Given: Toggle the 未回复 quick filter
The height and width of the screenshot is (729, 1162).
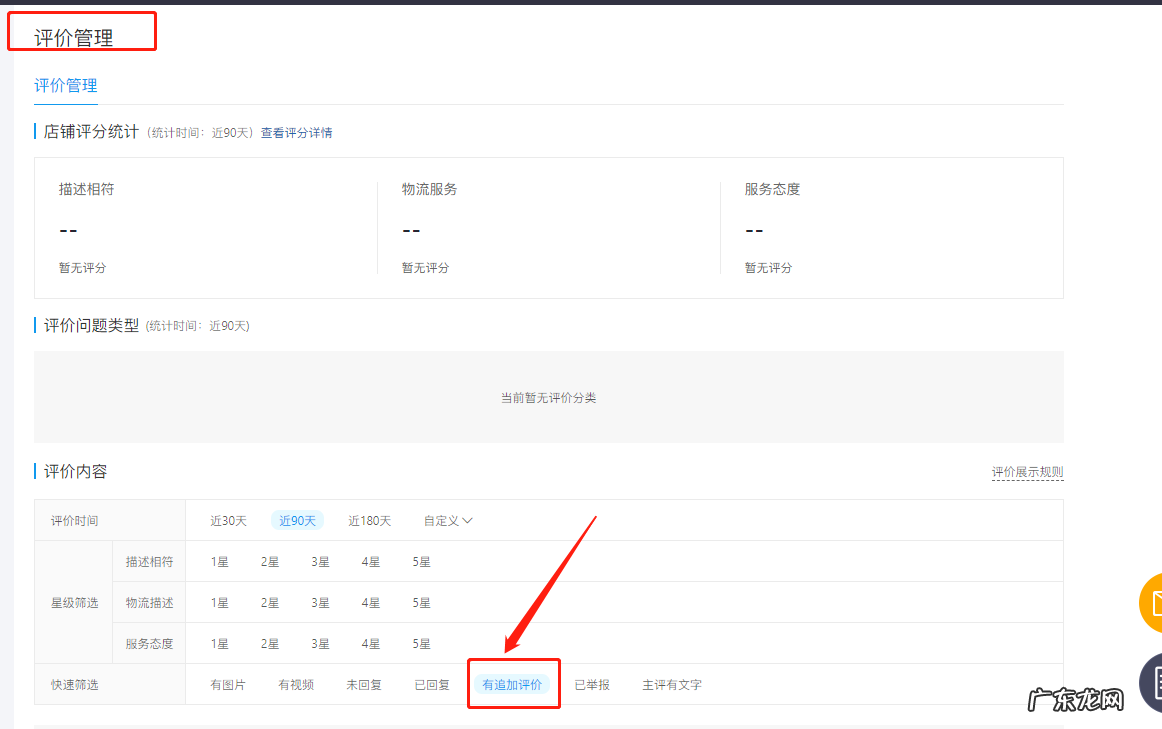Looking at the screenshot, I should coord(364,684).
